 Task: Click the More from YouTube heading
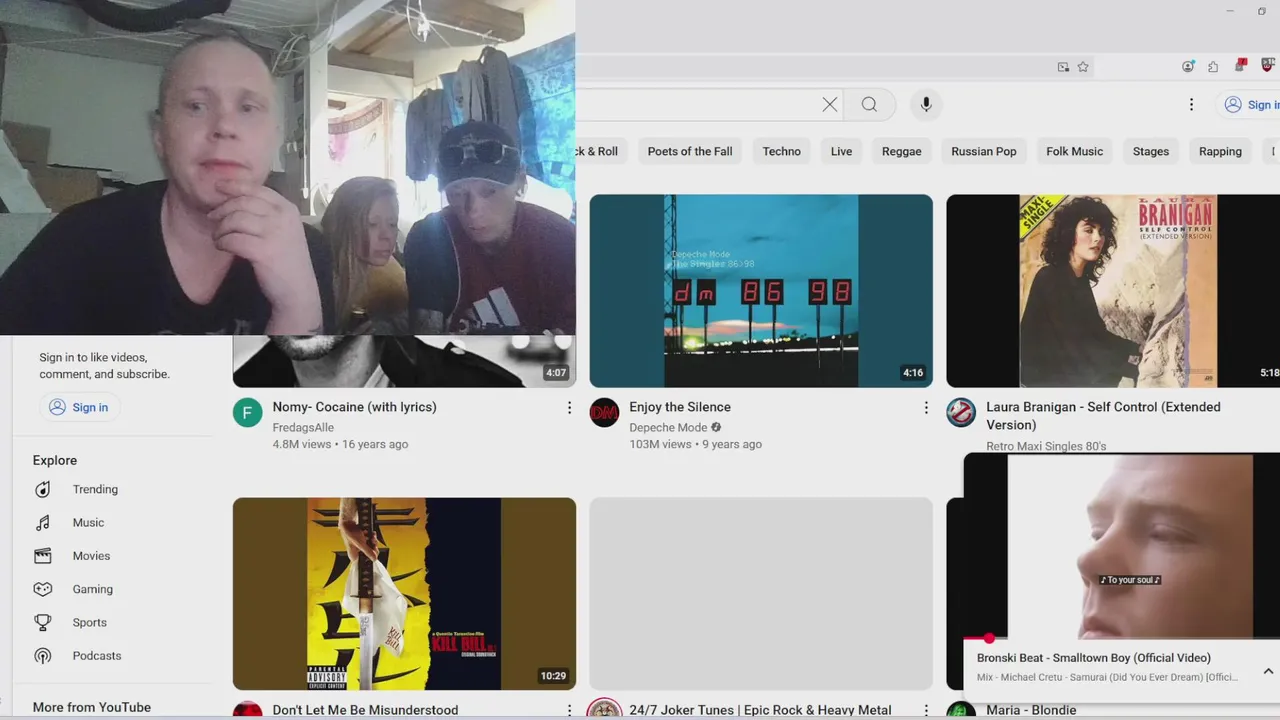coord(92,707)
